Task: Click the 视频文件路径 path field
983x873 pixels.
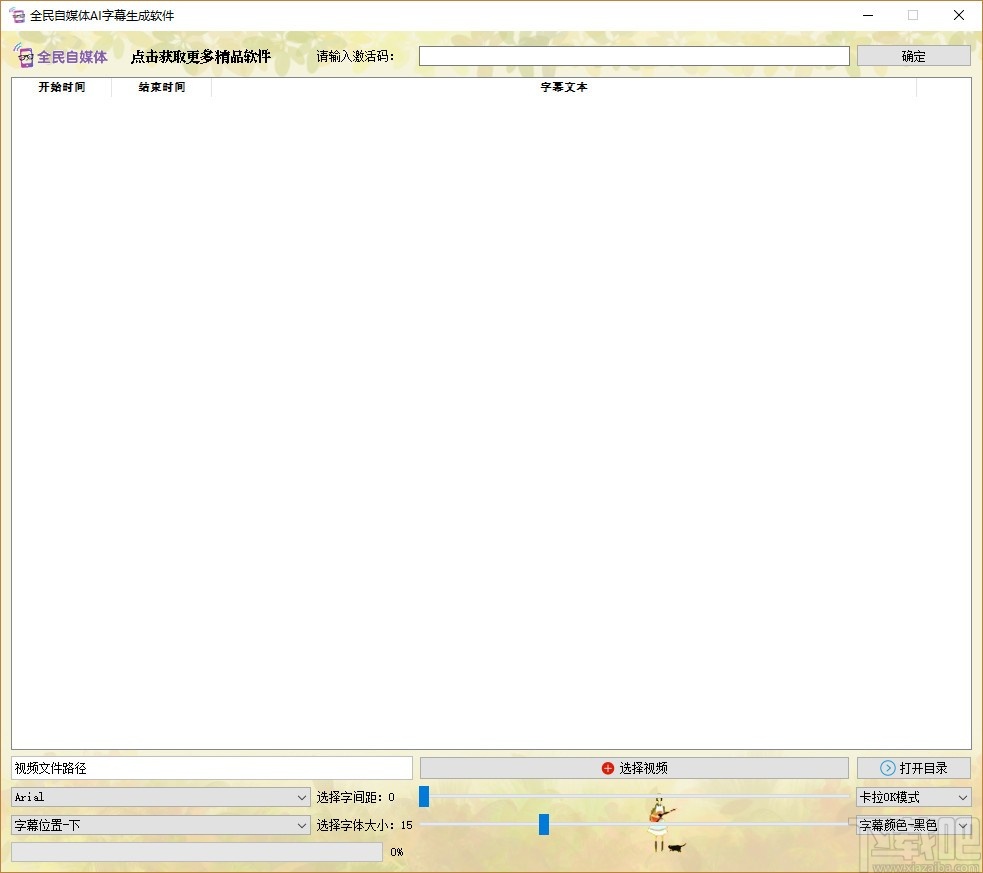Action: 210,767
